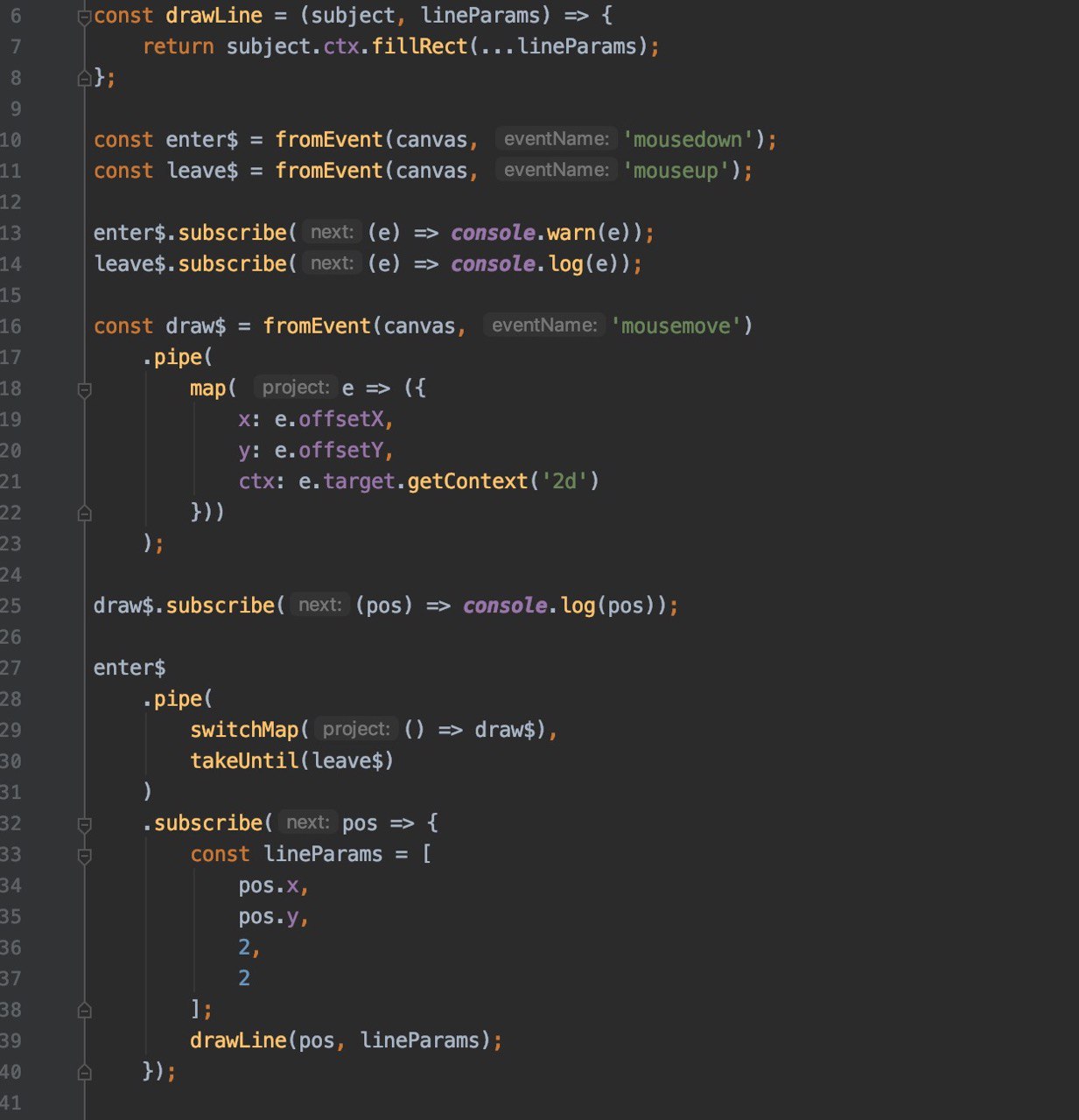This screenshot has height=1120, width=1079.
Task: Click the 'next:' hint in the leave$.subscribe line
Action: (x=332, y=263)
